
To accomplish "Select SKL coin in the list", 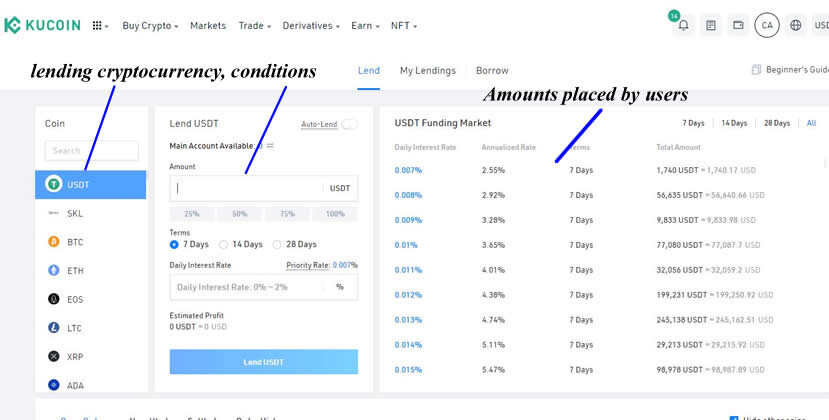I will coord(90,213).
